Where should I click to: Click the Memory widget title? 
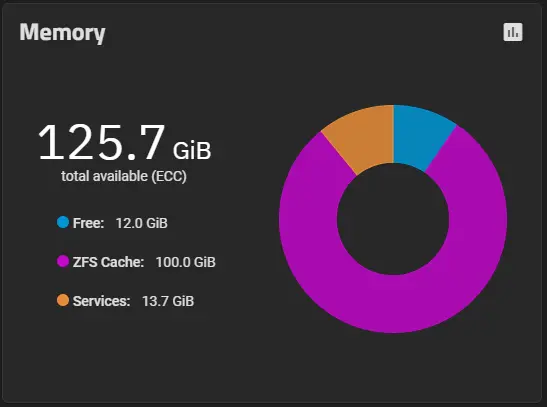pyautogui.click(x=62, y=33)
